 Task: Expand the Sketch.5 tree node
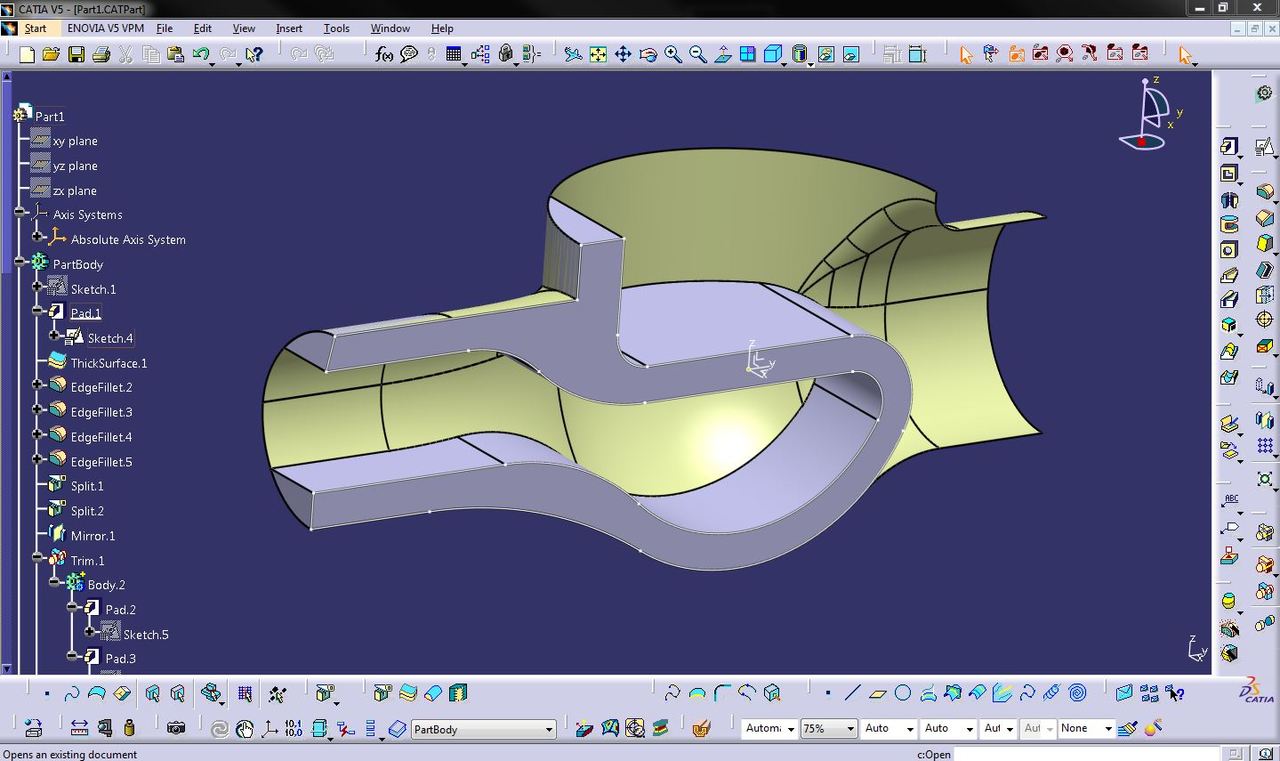pyautogui.click(x=90, y=633)
